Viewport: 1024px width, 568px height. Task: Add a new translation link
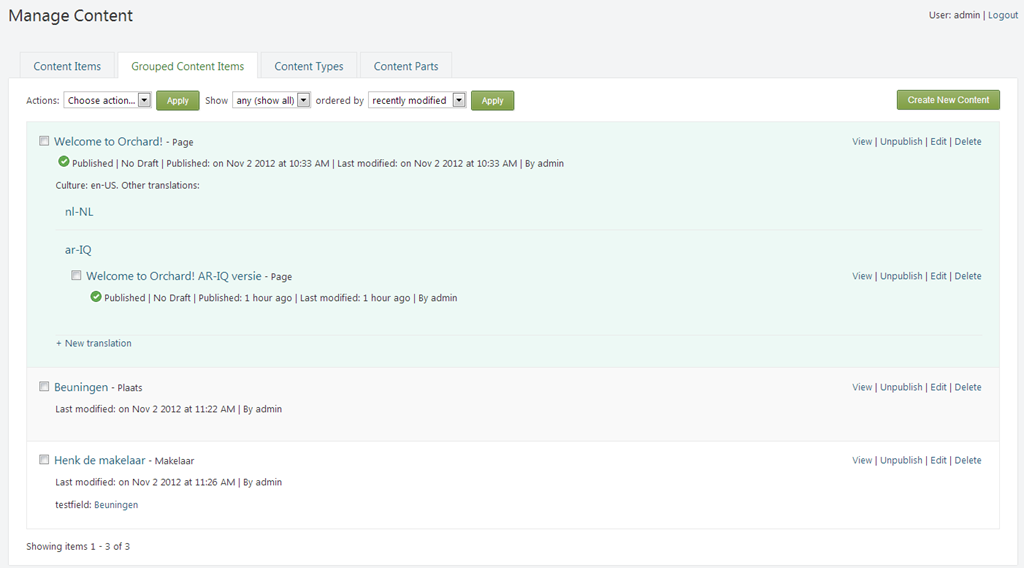[94, 343]
